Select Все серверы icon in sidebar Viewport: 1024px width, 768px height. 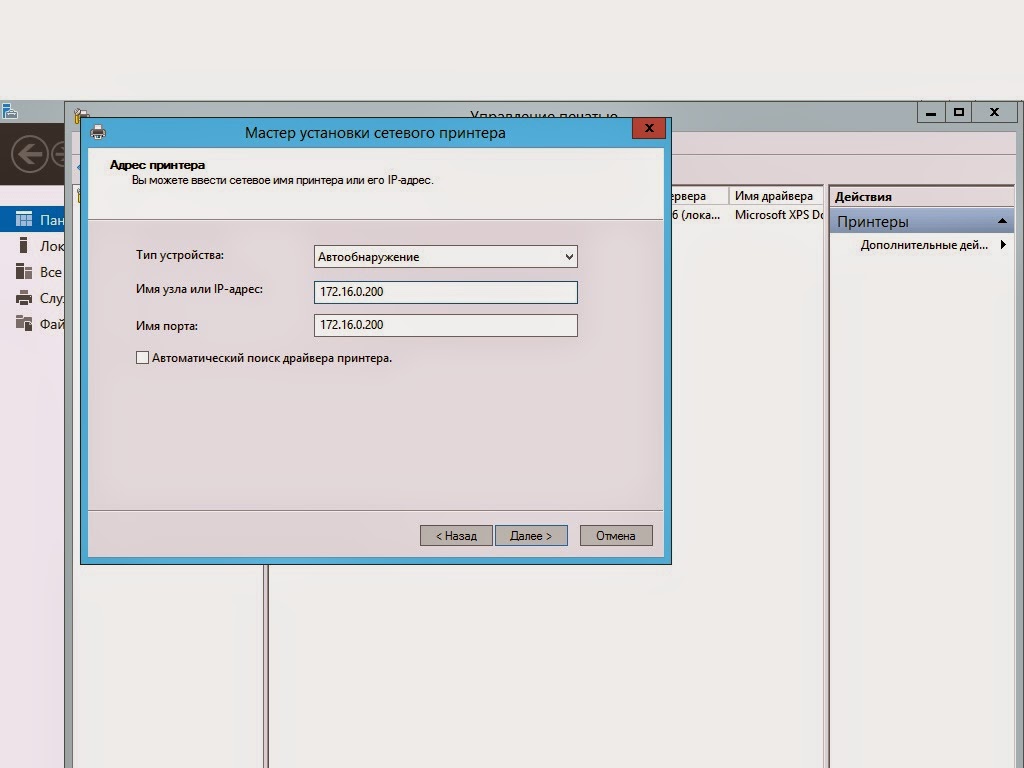coord(24,272)
